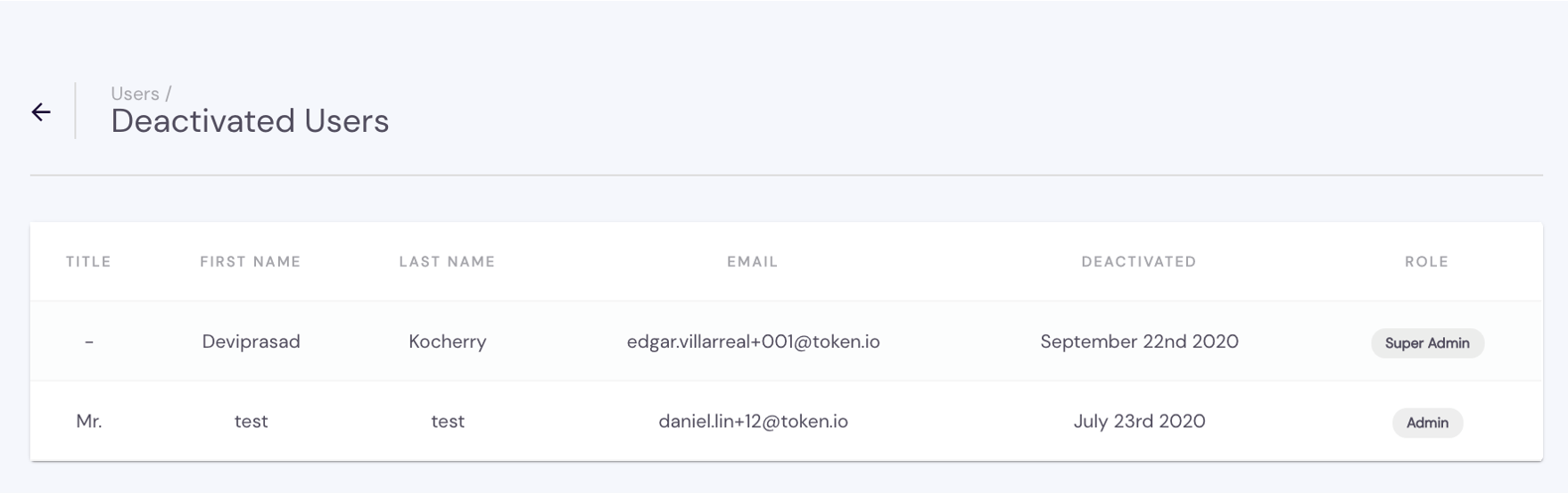Image resolution: width=1568 pixels, height=493 pixels.
Task: Click the Deactivated Users page heading
Action: tap(250, 121)
